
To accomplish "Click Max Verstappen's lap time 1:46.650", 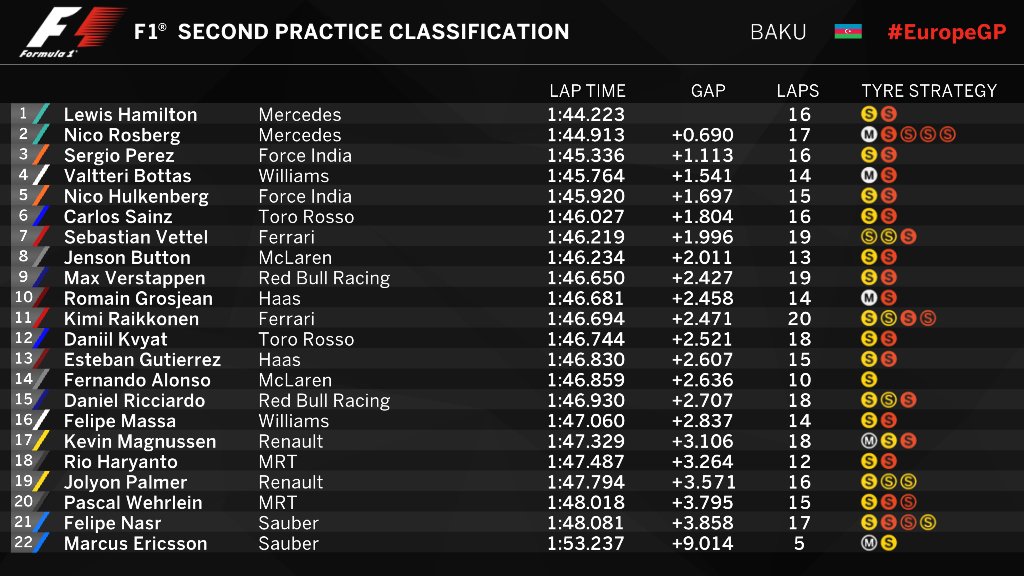I will 586,278.
